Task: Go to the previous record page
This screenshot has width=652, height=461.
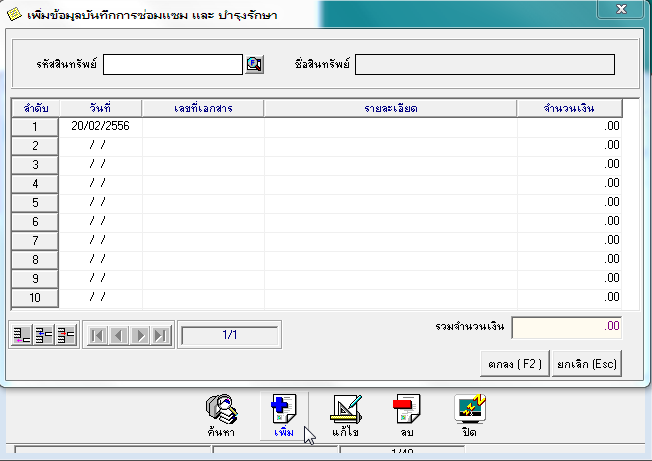Action: [x=118, y=335]
